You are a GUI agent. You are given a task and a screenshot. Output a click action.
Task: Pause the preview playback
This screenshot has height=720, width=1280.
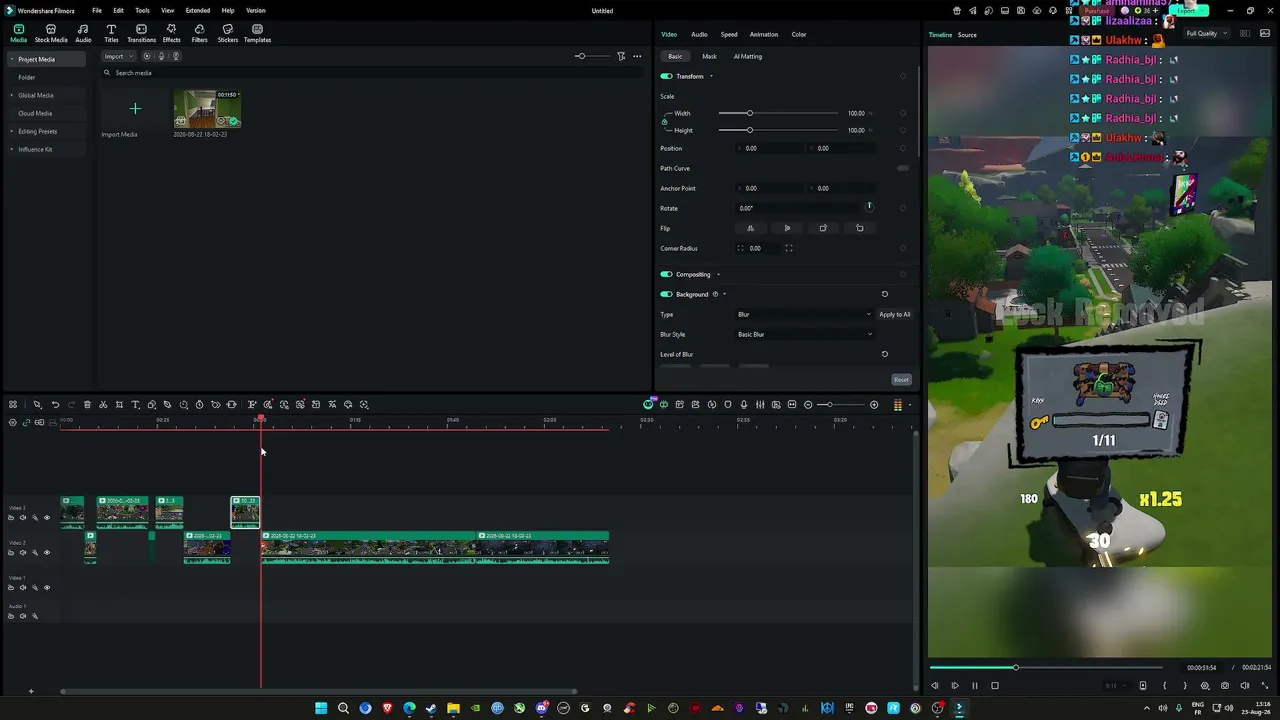pyautogui.click(x=975, y=686)
